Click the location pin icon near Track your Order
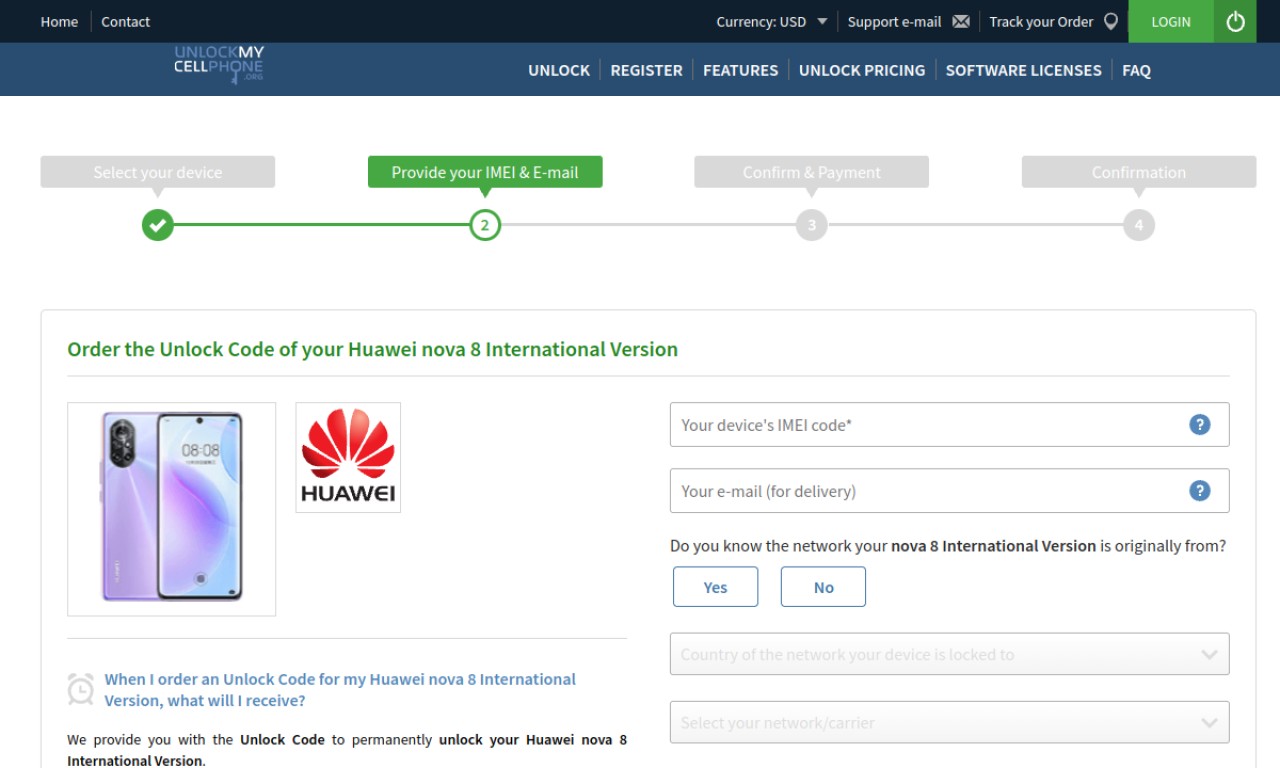Screen dimensions: 1280x768 1111,21
